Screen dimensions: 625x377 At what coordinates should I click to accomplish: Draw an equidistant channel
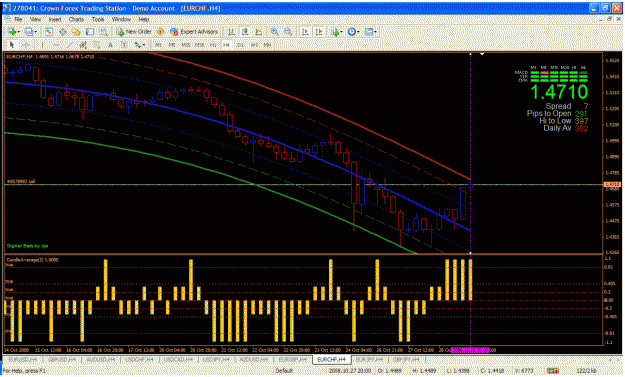(x=83, y=45)
